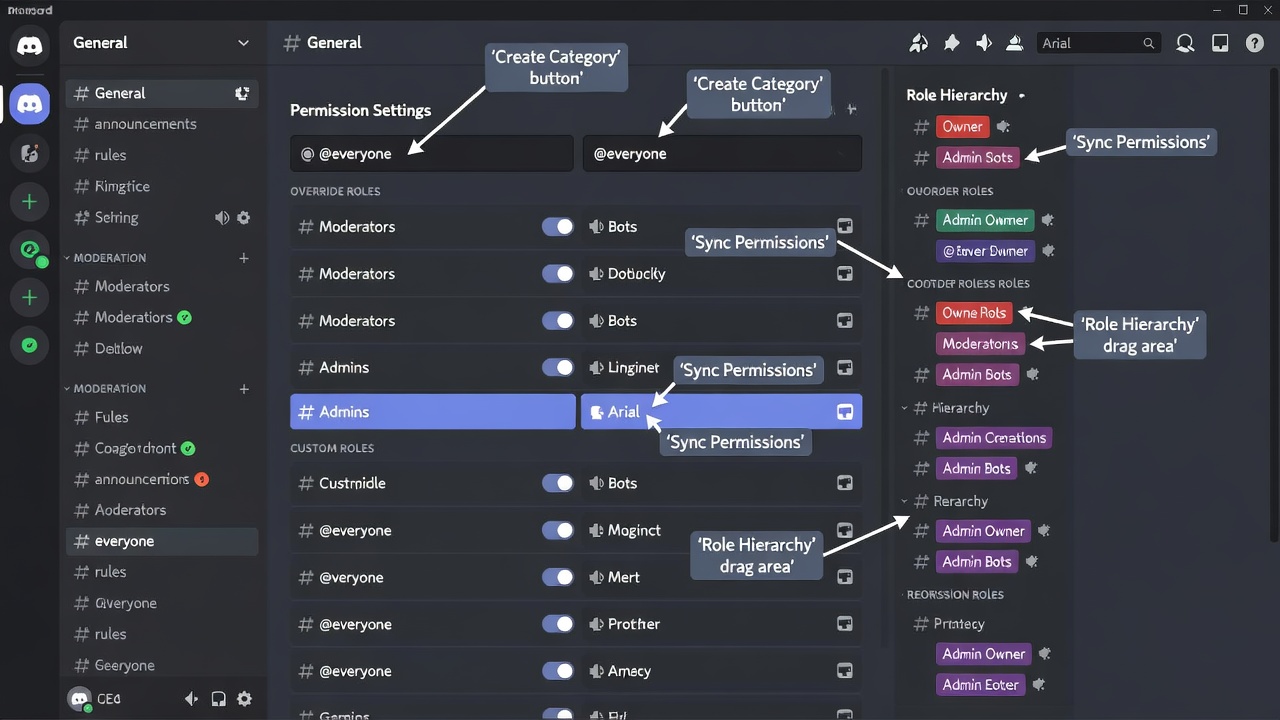Click invite icon on General channel
Image resolution: width=1280 pixels, height=720 pixels.
click(x=242, y=93)
